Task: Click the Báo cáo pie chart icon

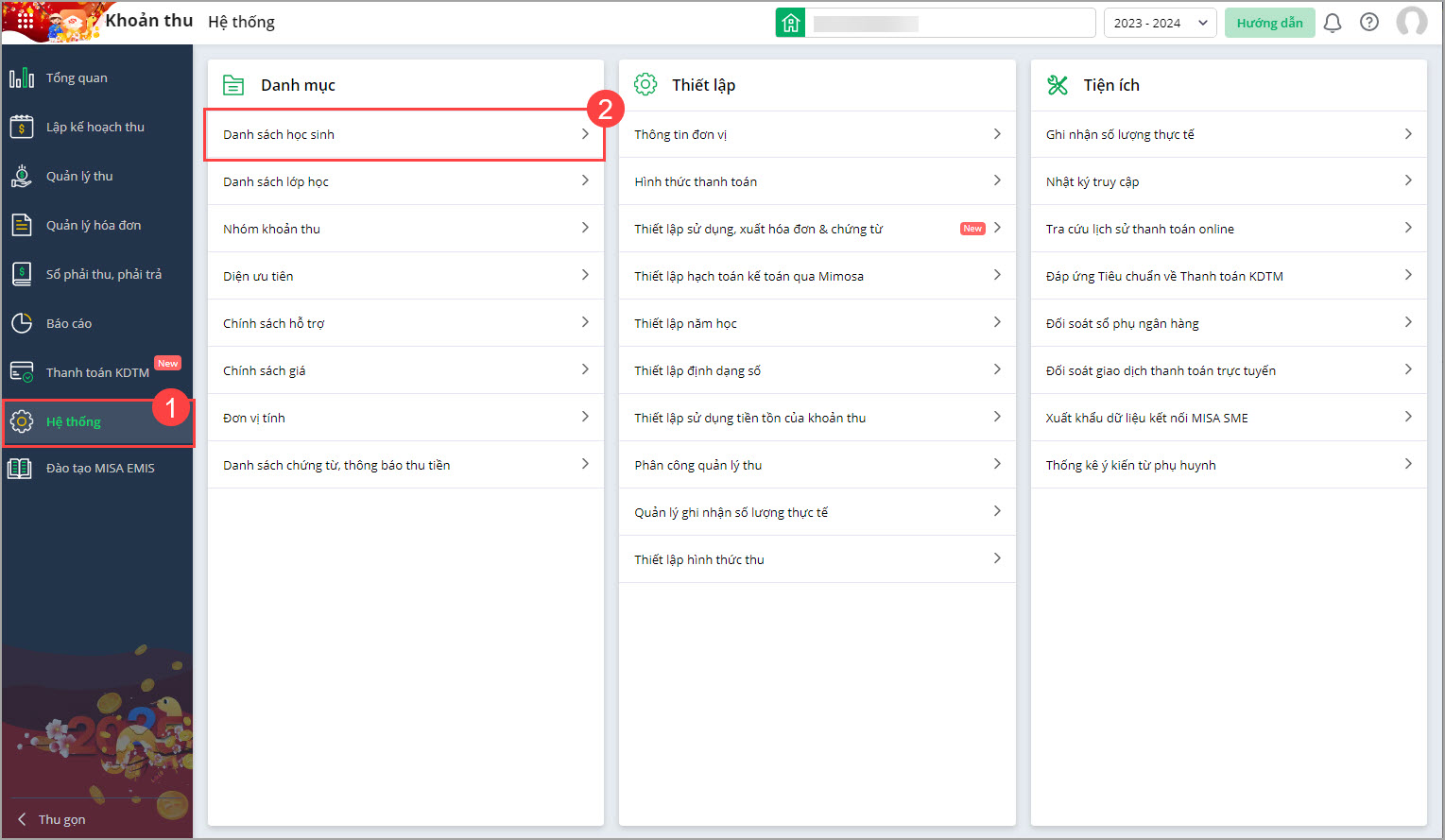Action: coord(22,323)
